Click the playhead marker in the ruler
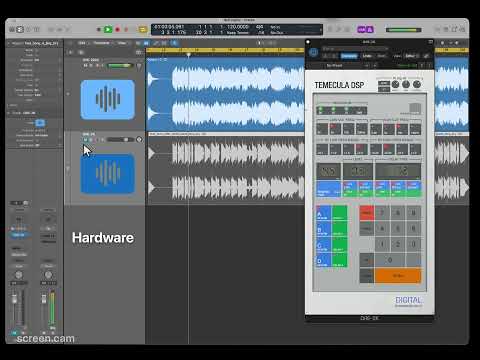Viewport: 480px width, 360px height. click(x=189, y=54)
